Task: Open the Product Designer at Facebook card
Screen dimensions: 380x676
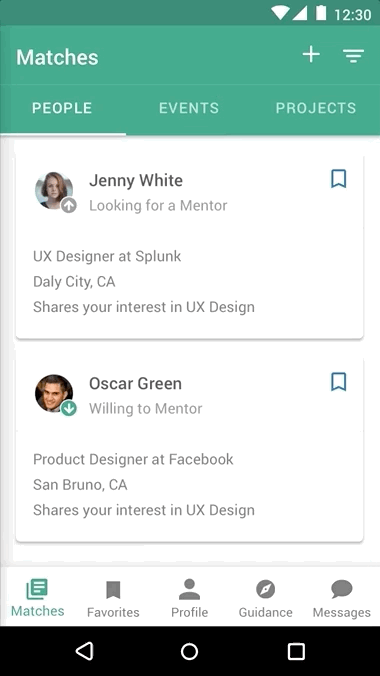Action: coord(189,449)
